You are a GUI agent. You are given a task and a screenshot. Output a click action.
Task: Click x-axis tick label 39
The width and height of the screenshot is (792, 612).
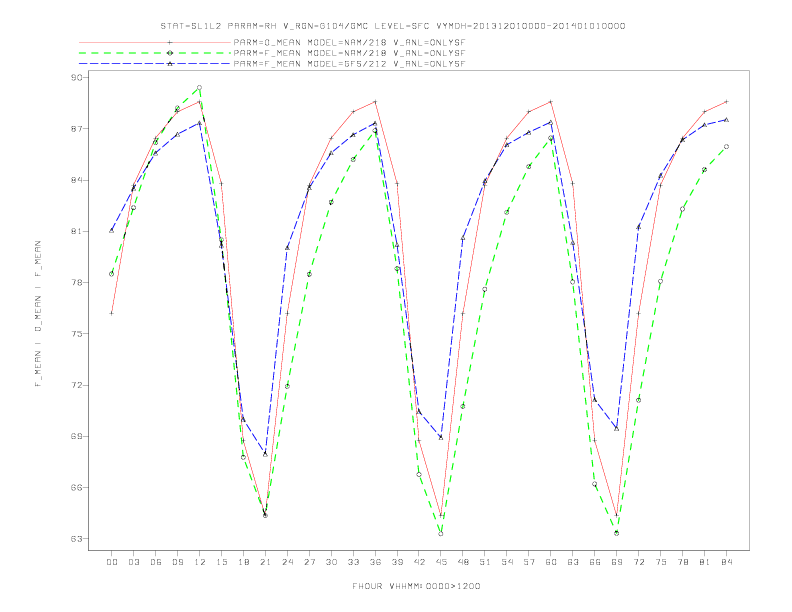coord(398,562)
